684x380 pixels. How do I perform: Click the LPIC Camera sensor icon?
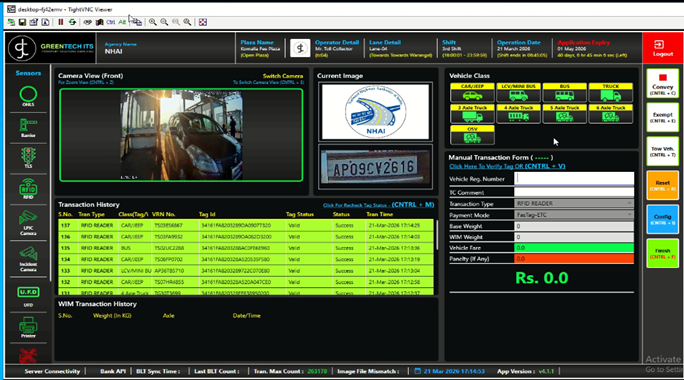28,217
